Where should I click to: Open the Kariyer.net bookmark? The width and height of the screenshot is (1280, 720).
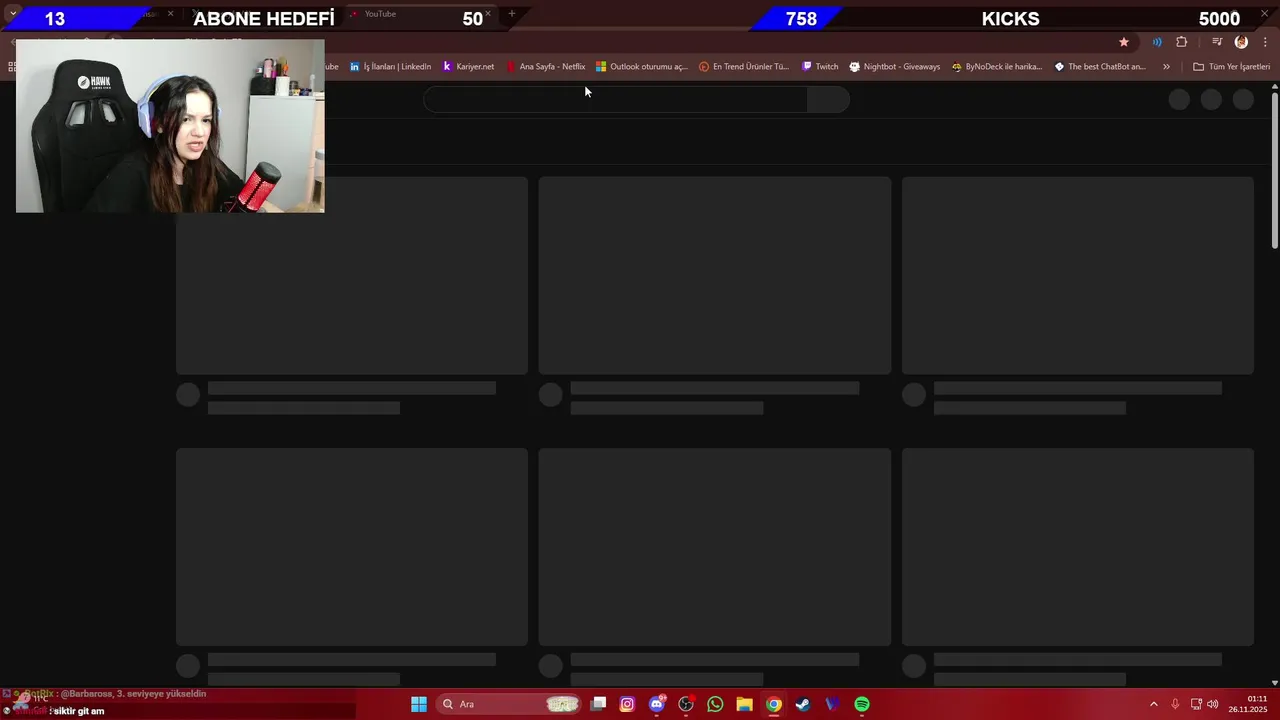[469, 67]
